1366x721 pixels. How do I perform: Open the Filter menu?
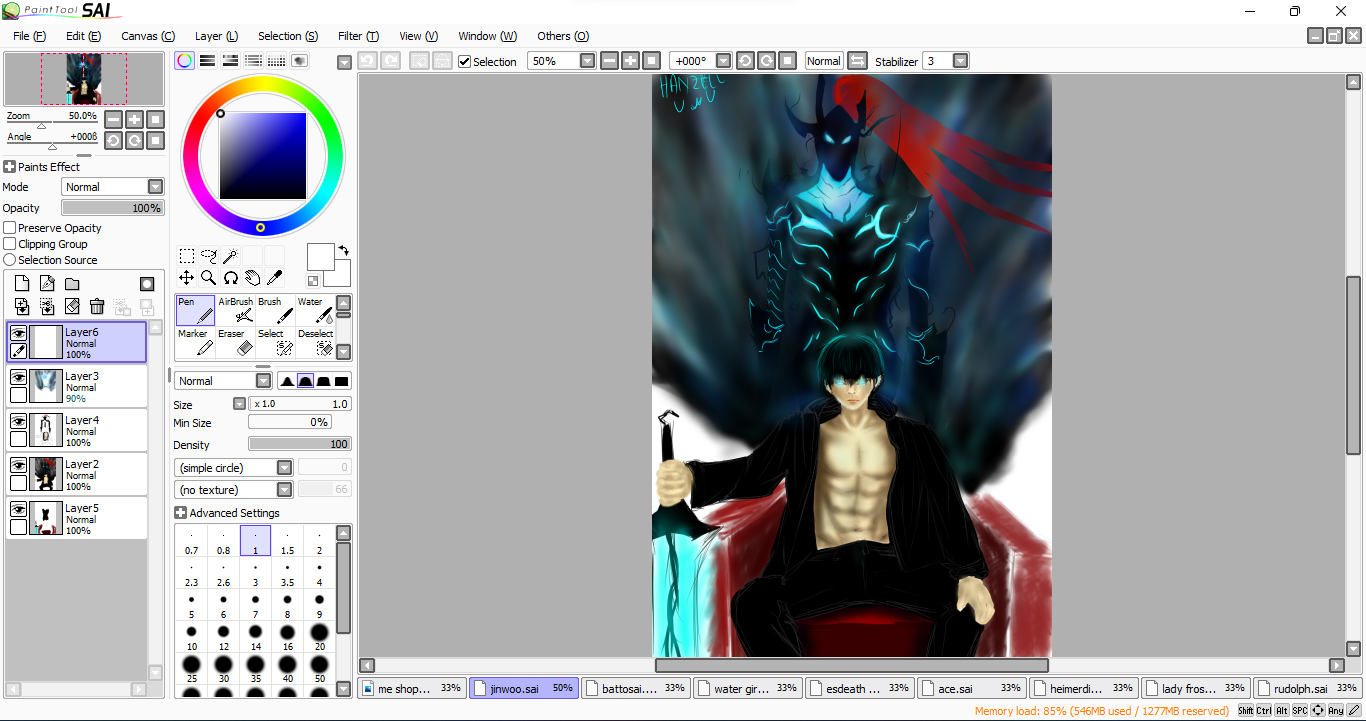pos(358,36)
